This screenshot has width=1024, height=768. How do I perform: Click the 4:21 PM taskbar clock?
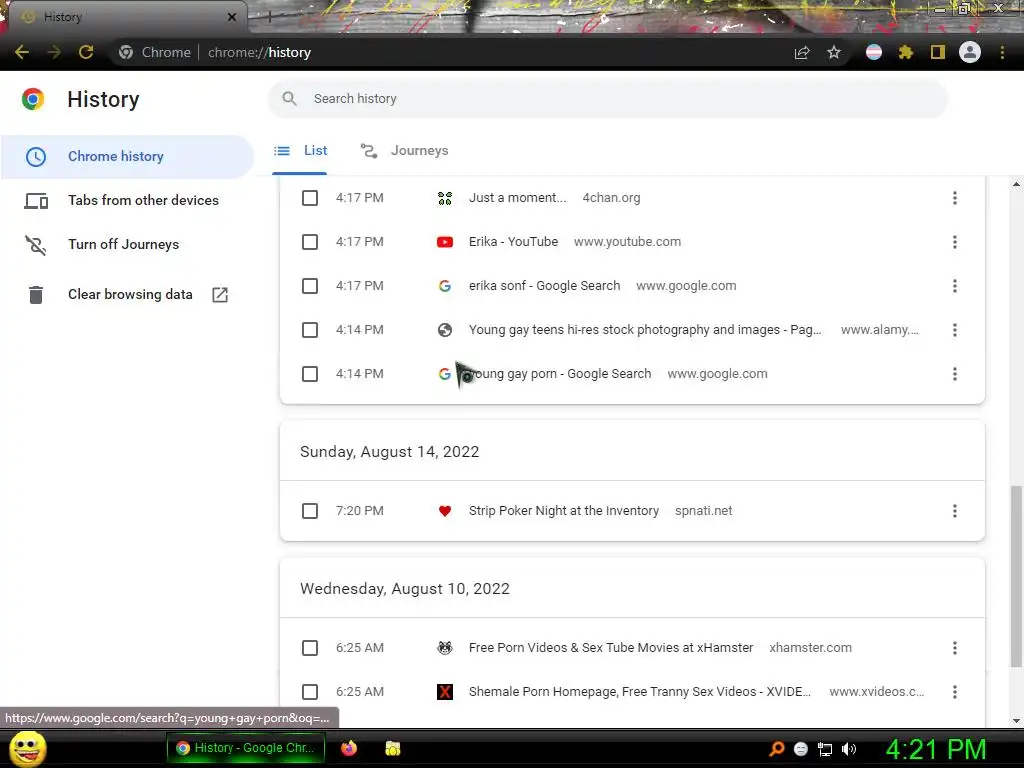pos(936,749)
